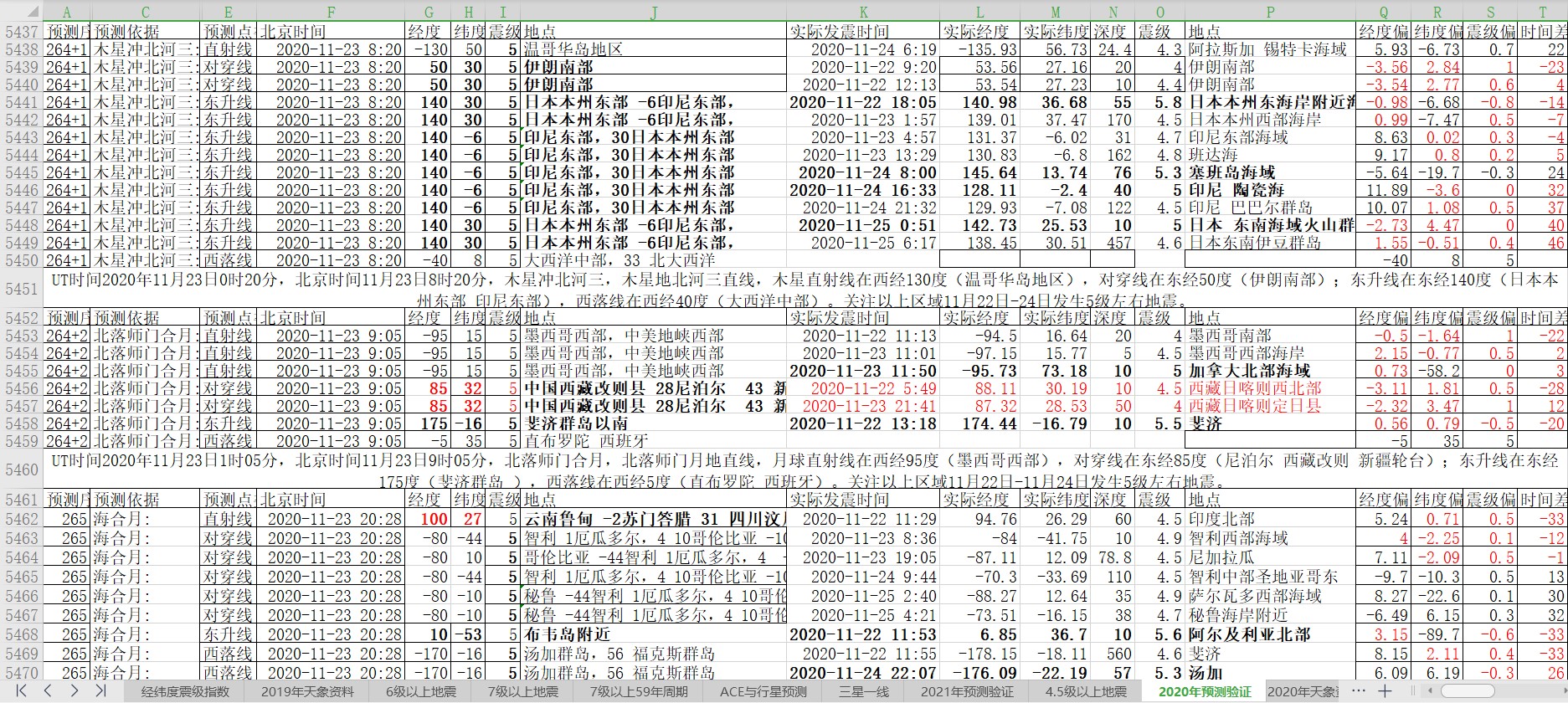The height and width of the screenshot is (703, 1568).
Task: Open the 7级以上59年周期 sheet tab
Action: click(638, 691)
